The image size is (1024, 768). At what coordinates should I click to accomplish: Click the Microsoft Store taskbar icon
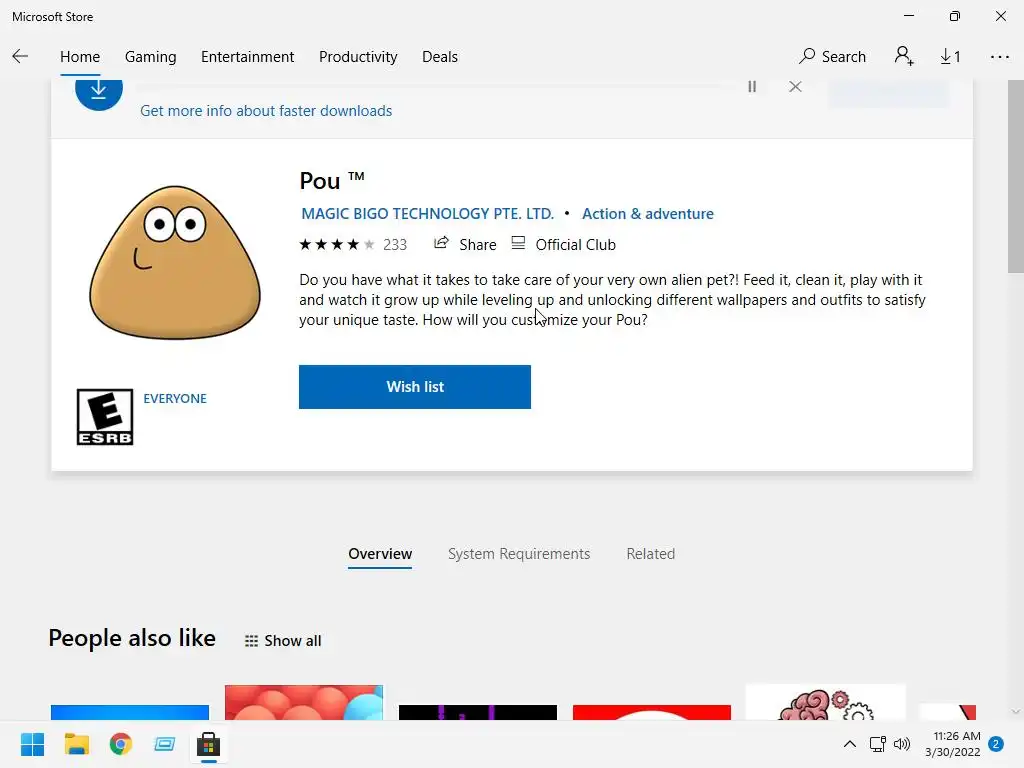(208, 744)
